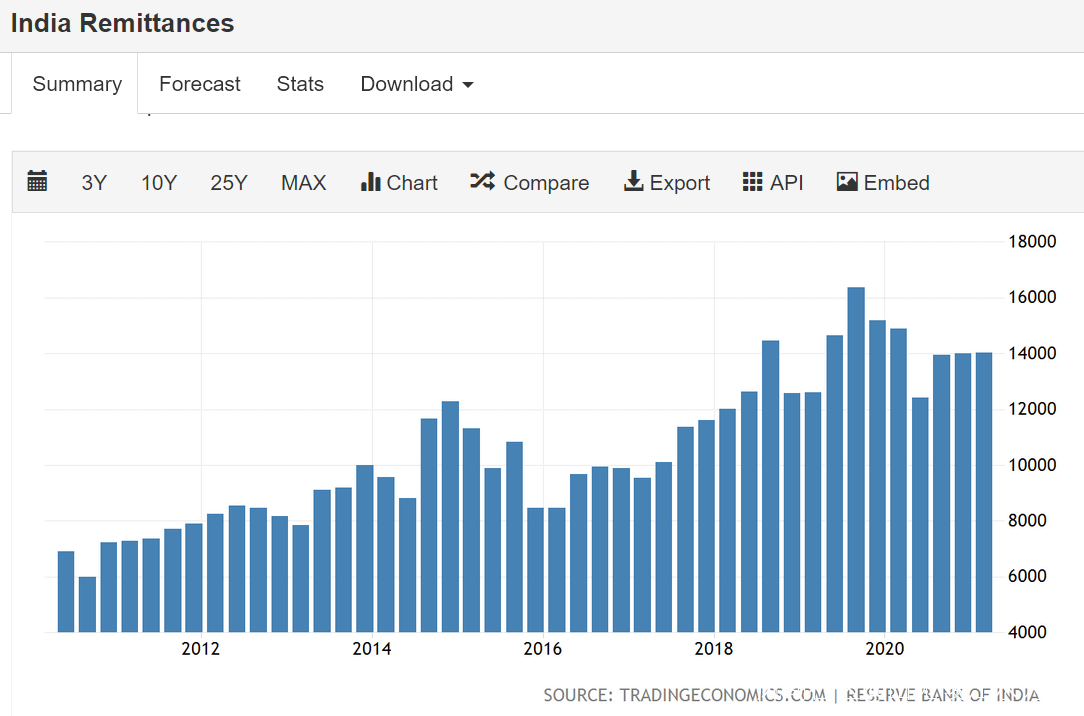Open the Forecast tab
Screen dimensions: 1084x716
tap(199, 84)
